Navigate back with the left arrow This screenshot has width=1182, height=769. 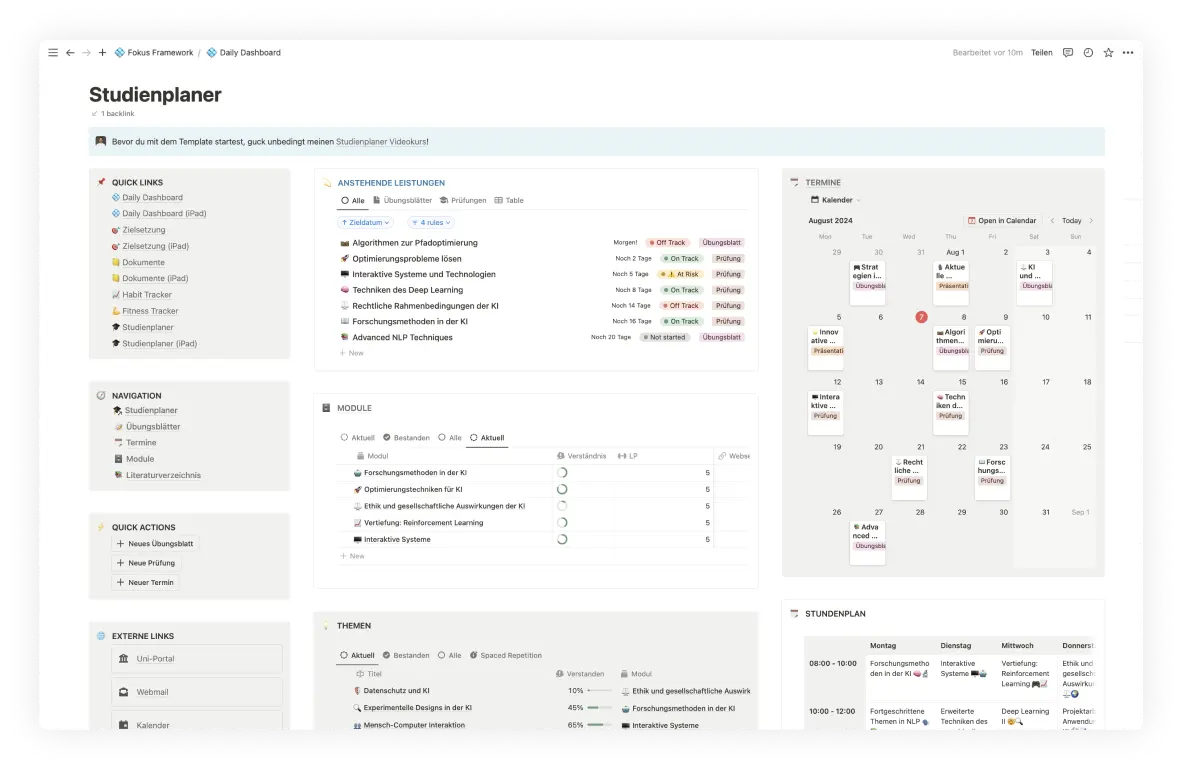pyautogui.click(x=70, y=53)
